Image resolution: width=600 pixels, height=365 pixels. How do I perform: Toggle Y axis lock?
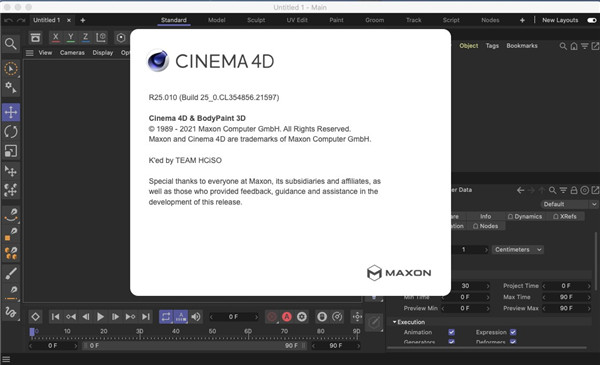71,37
